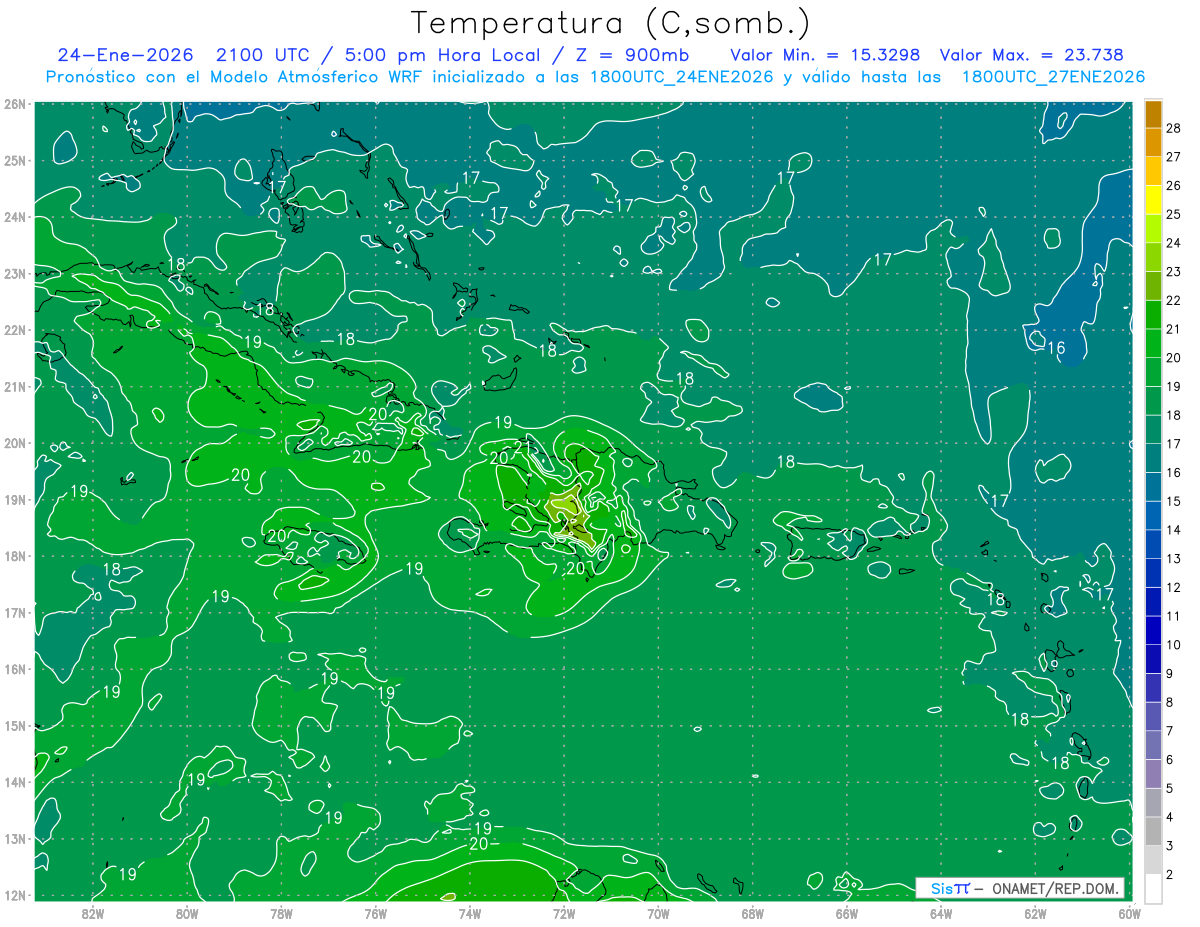Click the 2 label on the color scale

pos(1170,875)
